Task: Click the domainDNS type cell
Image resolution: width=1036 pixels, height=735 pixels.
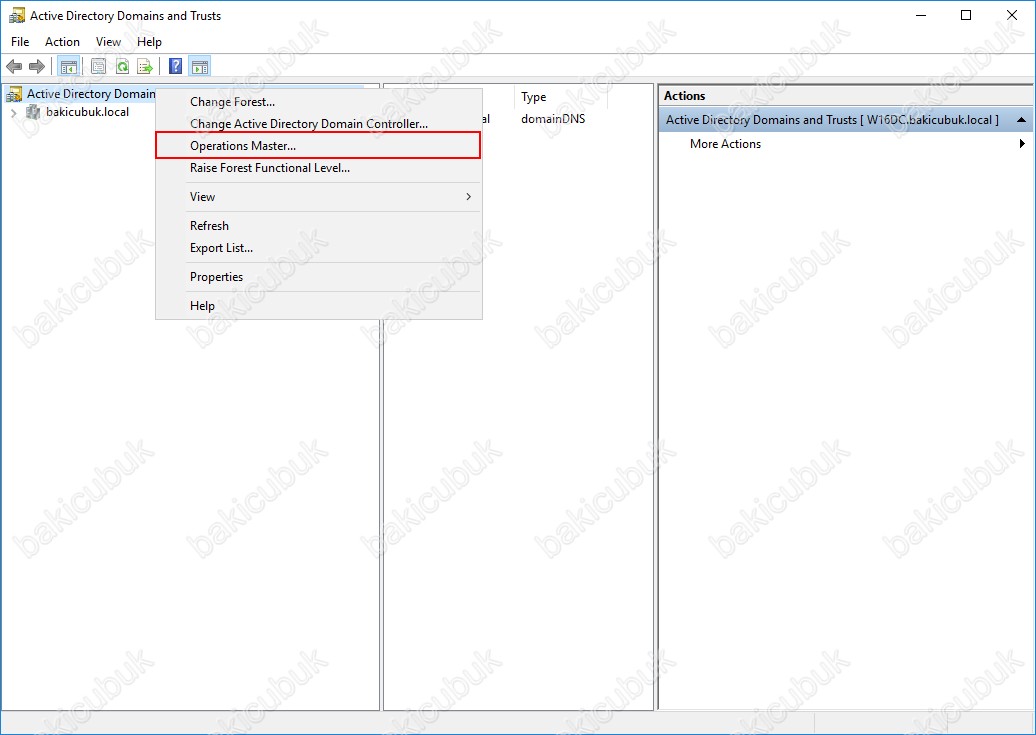Action: coord(553,119)
